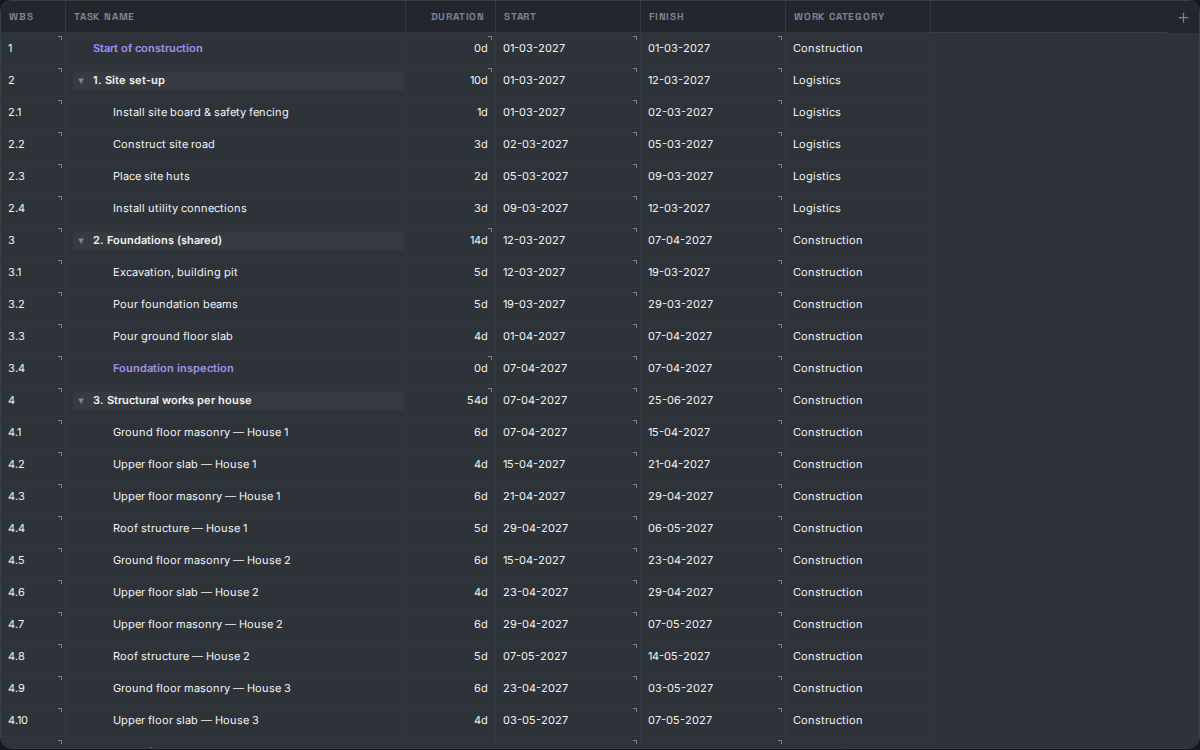
Task: Select the "14d" duration of Foundations
Action: 479,240
